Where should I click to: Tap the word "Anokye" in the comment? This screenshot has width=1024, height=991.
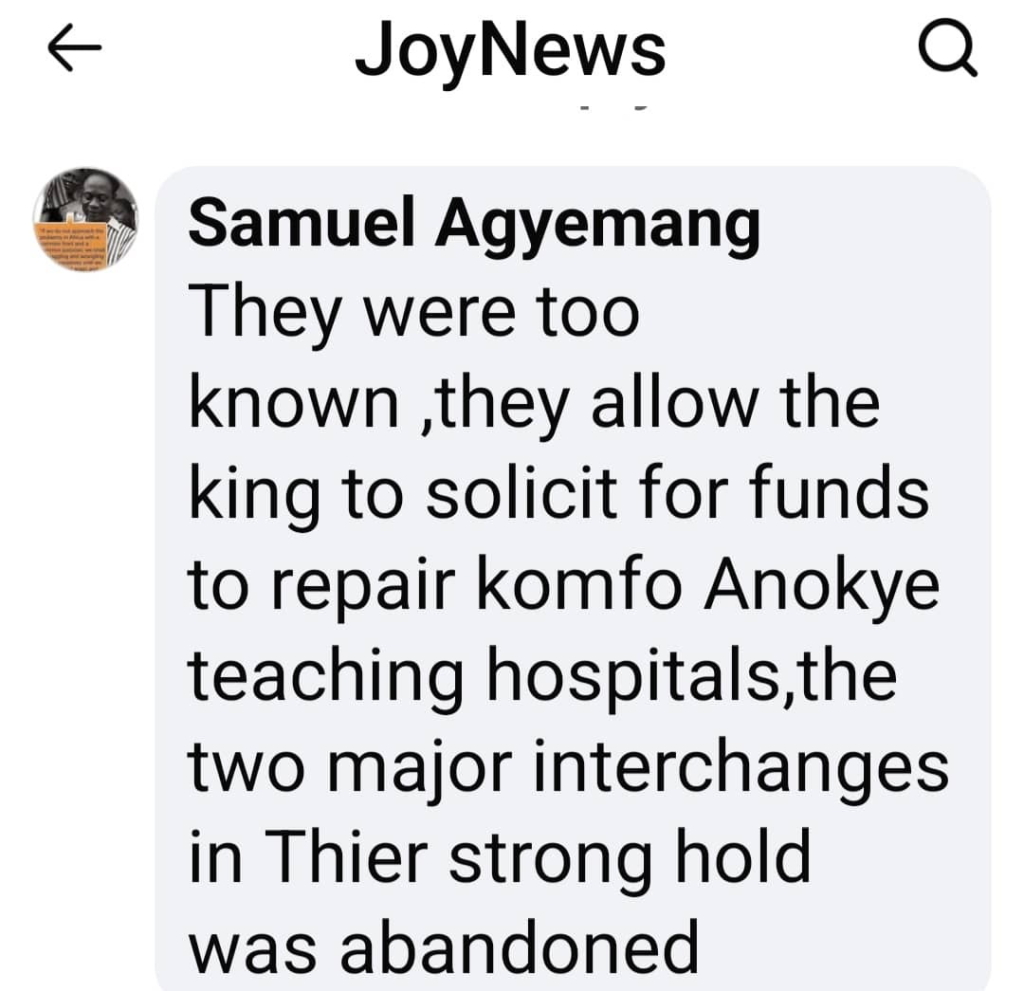822,585
